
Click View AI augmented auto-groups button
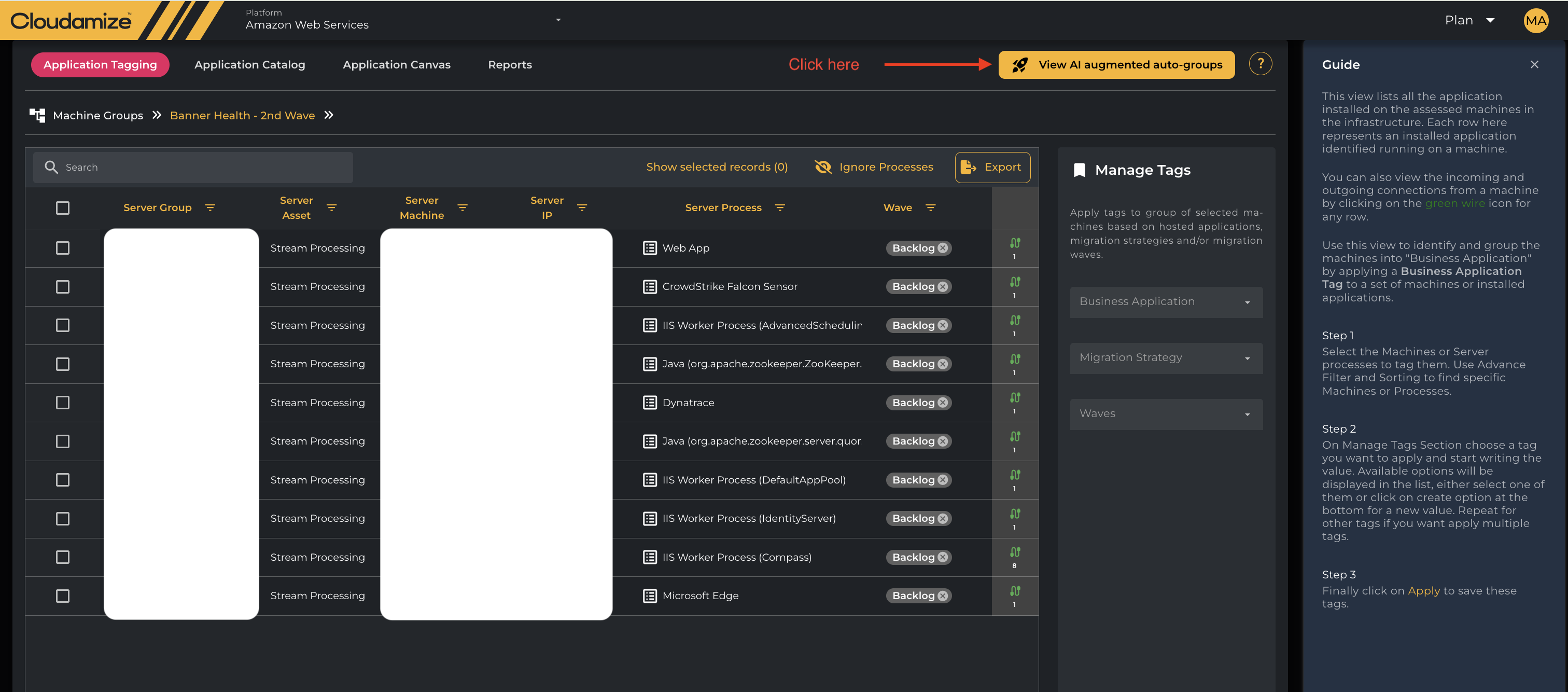(x=1116, y=64)
